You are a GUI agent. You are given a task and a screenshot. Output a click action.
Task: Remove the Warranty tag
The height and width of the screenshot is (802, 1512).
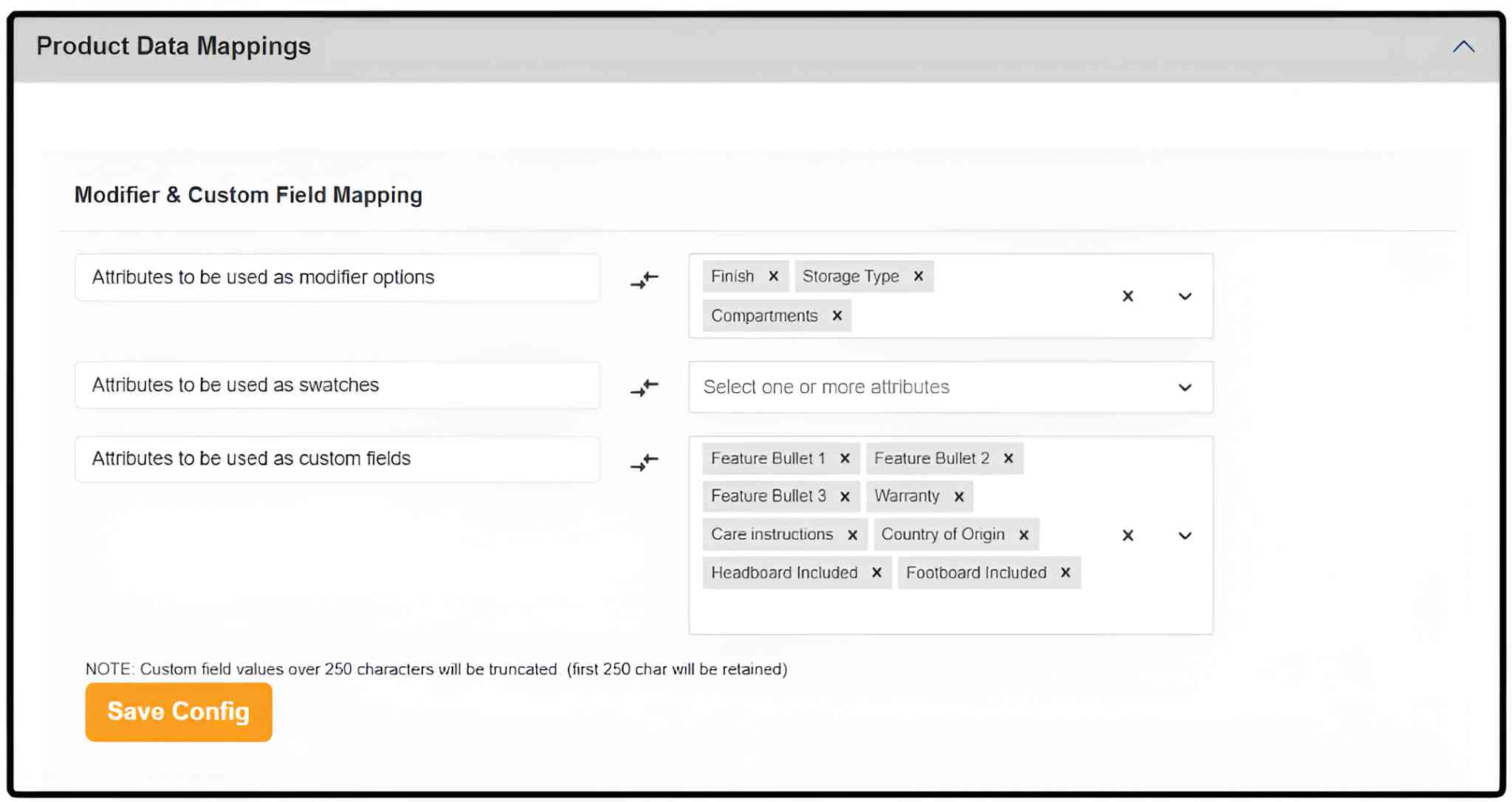point(959,496)
